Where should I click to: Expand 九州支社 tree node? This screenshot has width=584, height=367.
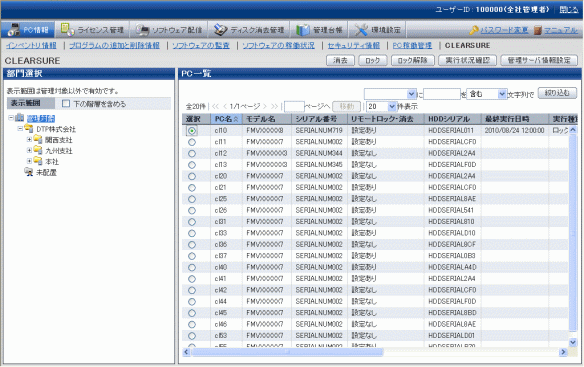[x=29, y=150]
